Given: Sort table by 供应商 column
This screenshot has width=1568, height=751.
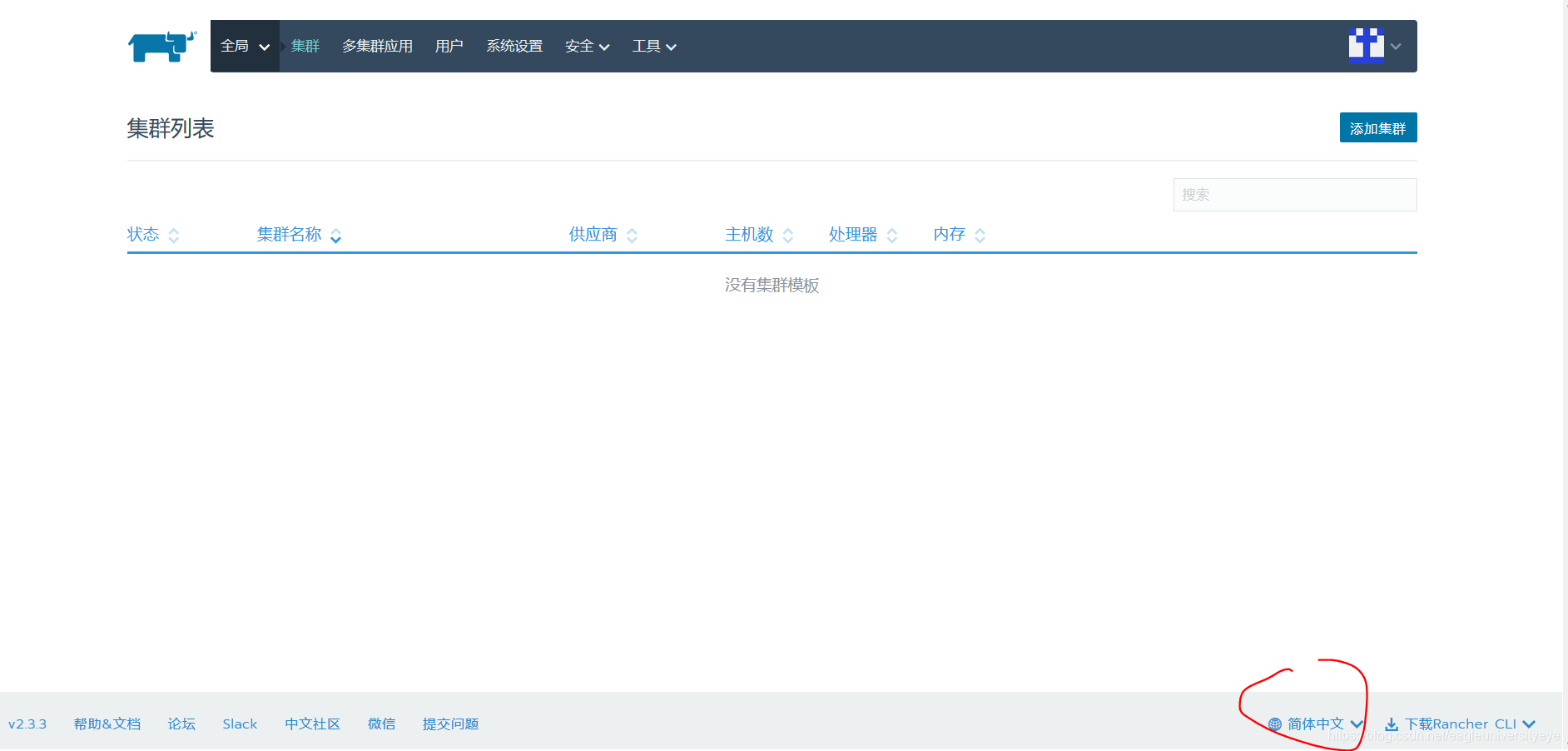Looking at the screenshot, I should point(603,235).
